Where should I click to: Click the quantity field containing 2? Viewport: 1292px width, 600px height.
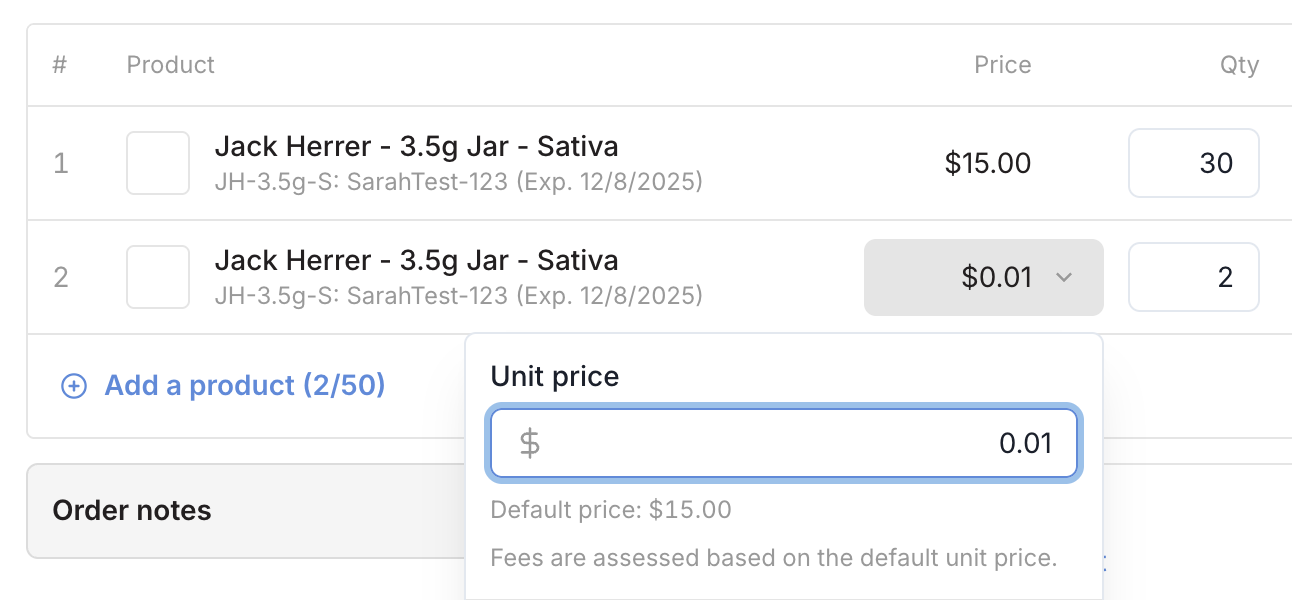1193,277
